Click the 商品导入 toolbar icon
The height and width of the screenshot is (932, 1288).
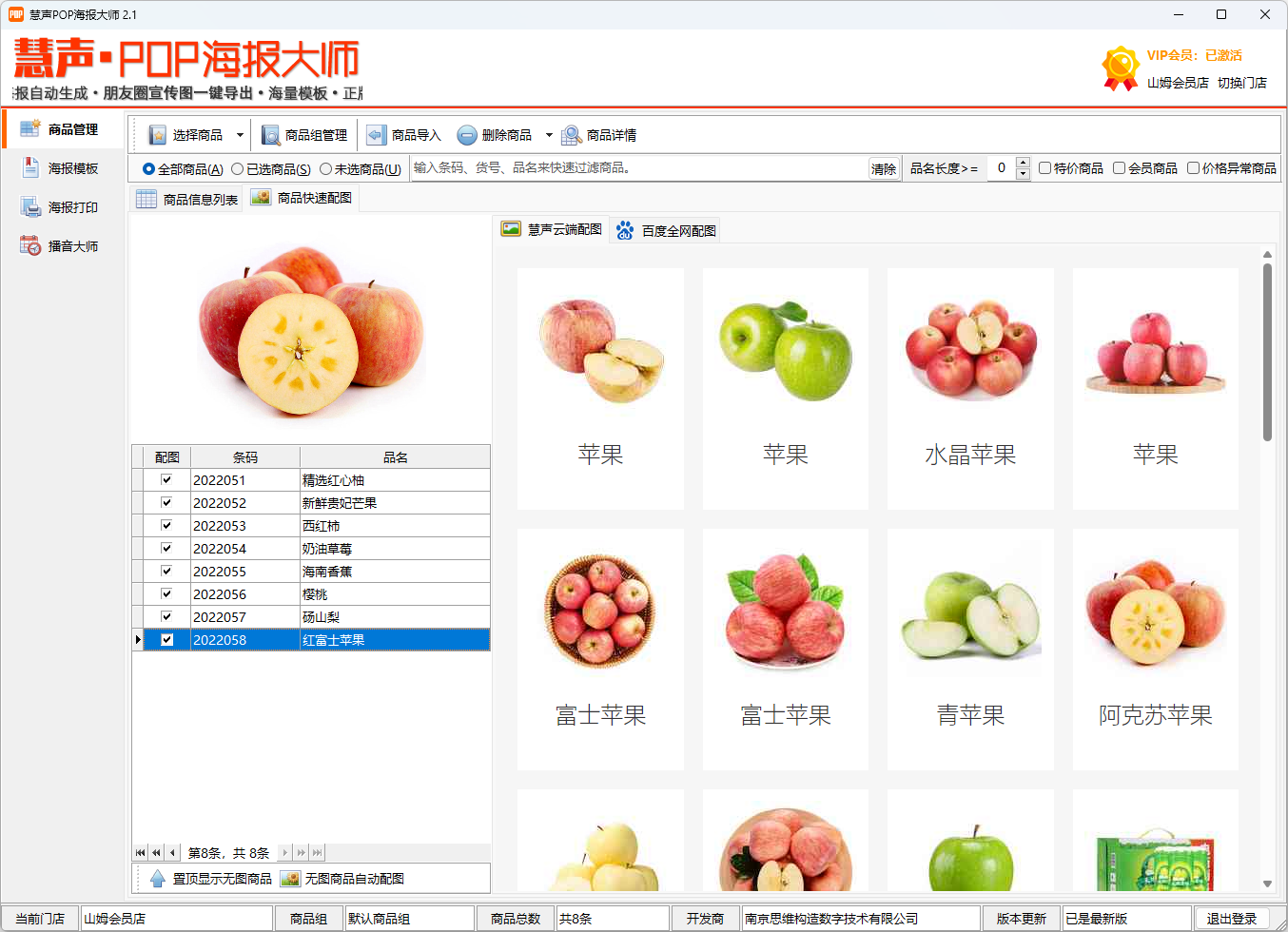pos(377,134)
